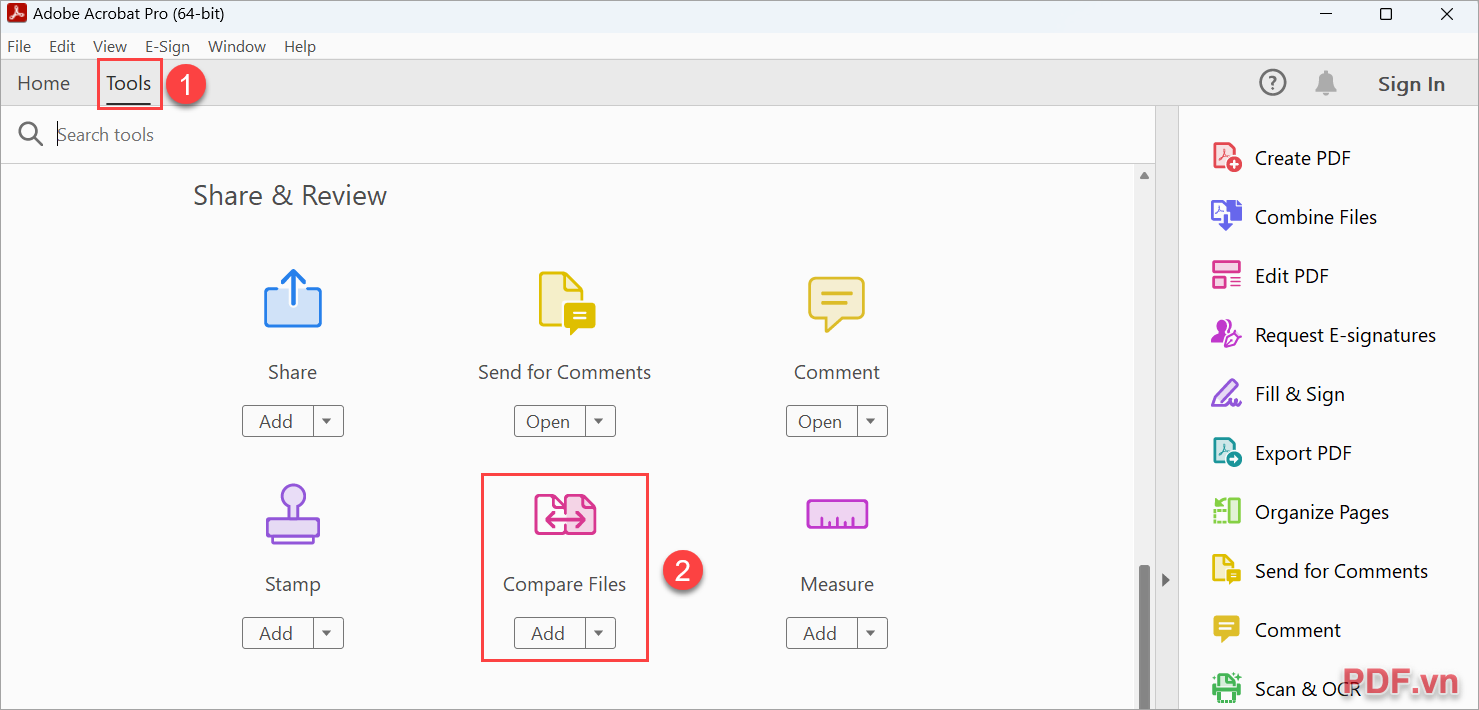
Task: Click the Compare Files tool icon
Action: pos(565,514)
